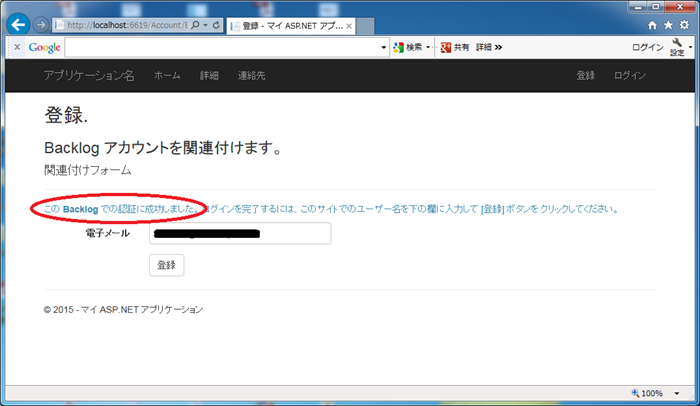The height and width of the screenshot is (406, 700).
Task: Click the Backlog アカウントを関連付けます heading
Action: (163, 147)
